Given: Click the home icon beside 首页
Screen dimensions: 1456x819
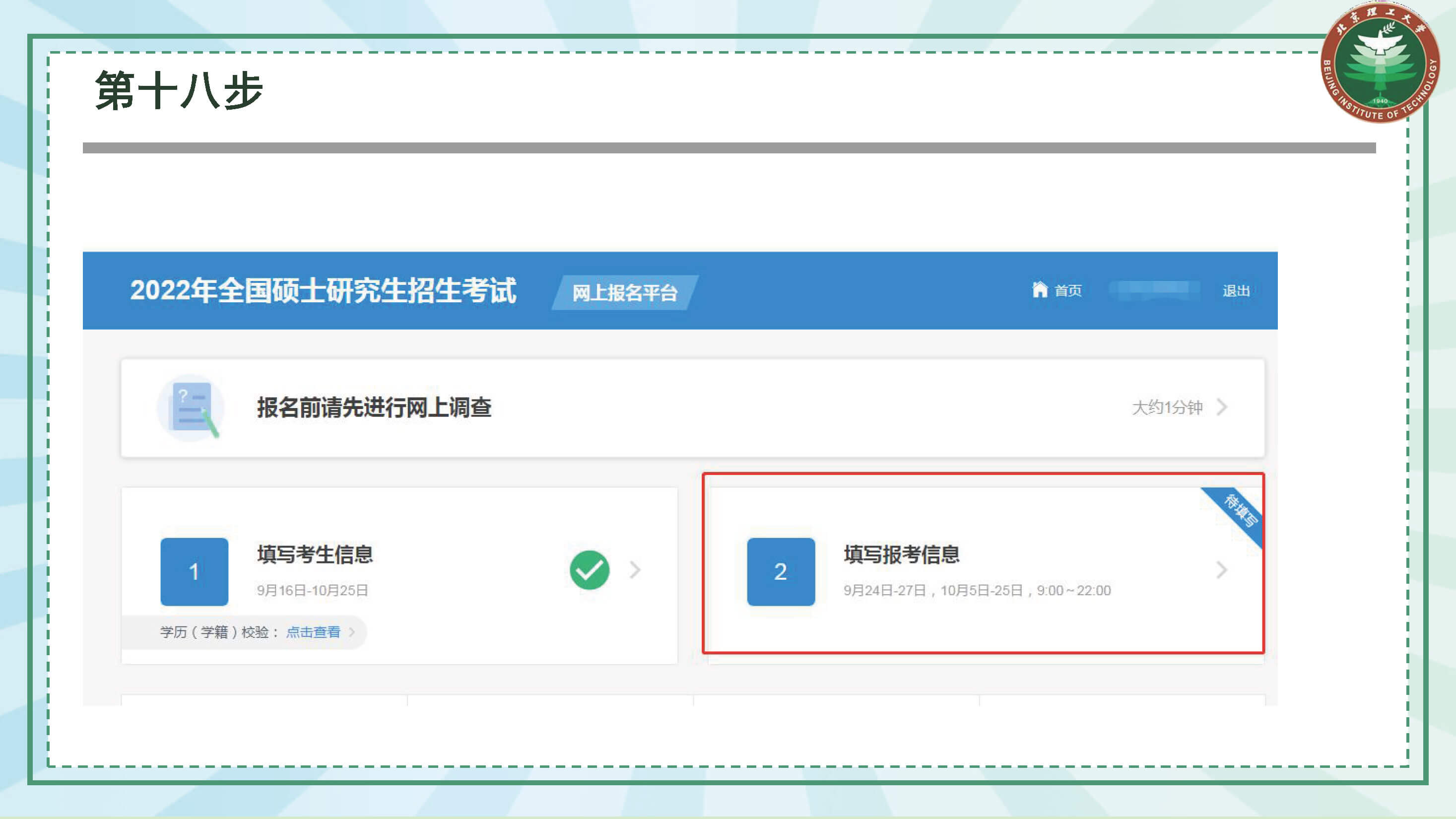Looking at the screenshot, I should tap(1040, 289).
